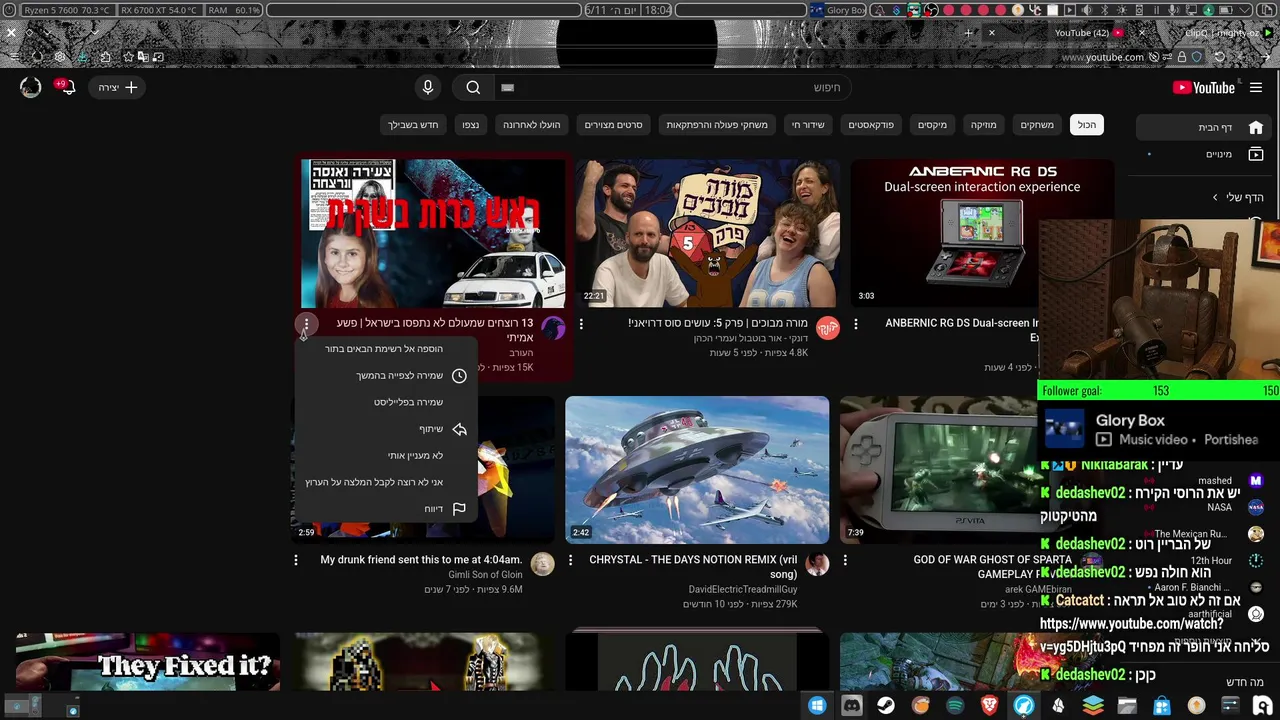
Task: Open Microsoft Store from the taskbar
Action: 1162,706
